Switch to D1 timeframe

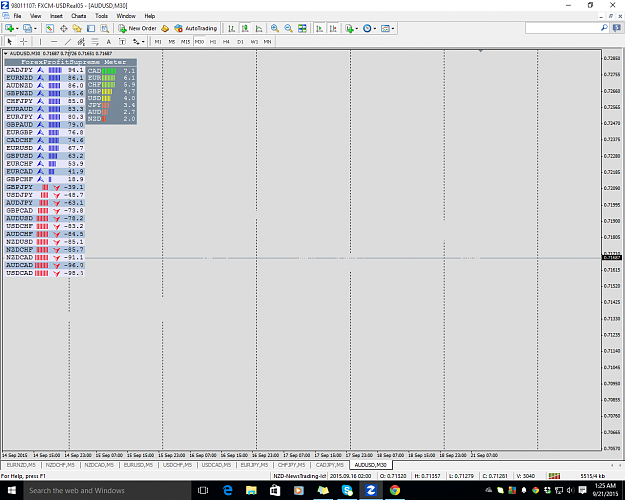click(240, 41)
